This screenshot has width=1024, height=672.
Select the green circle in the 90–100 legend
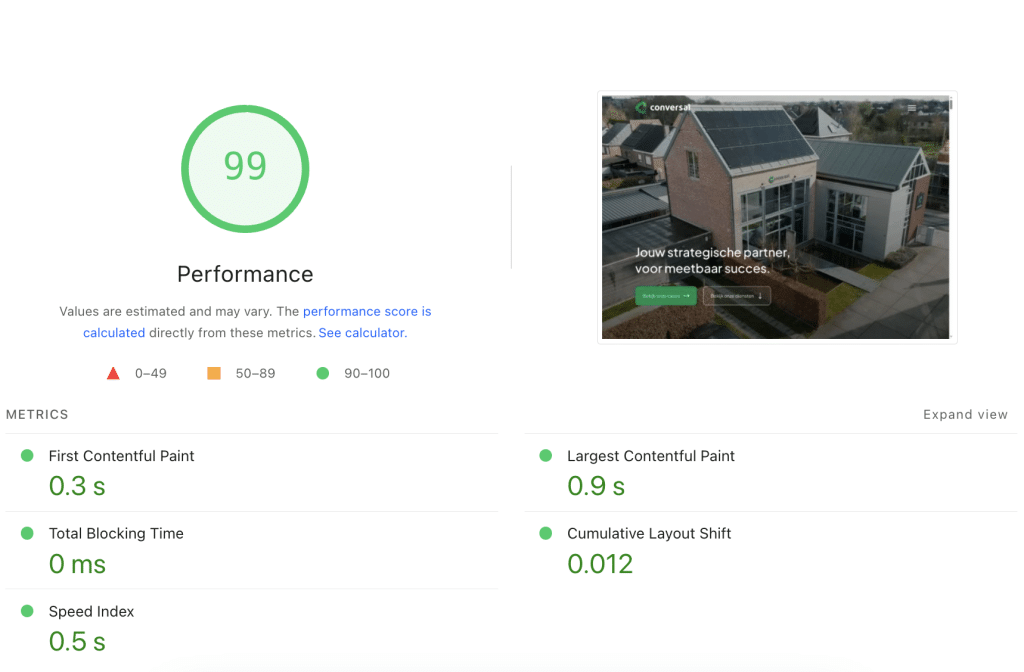(322, 372)
